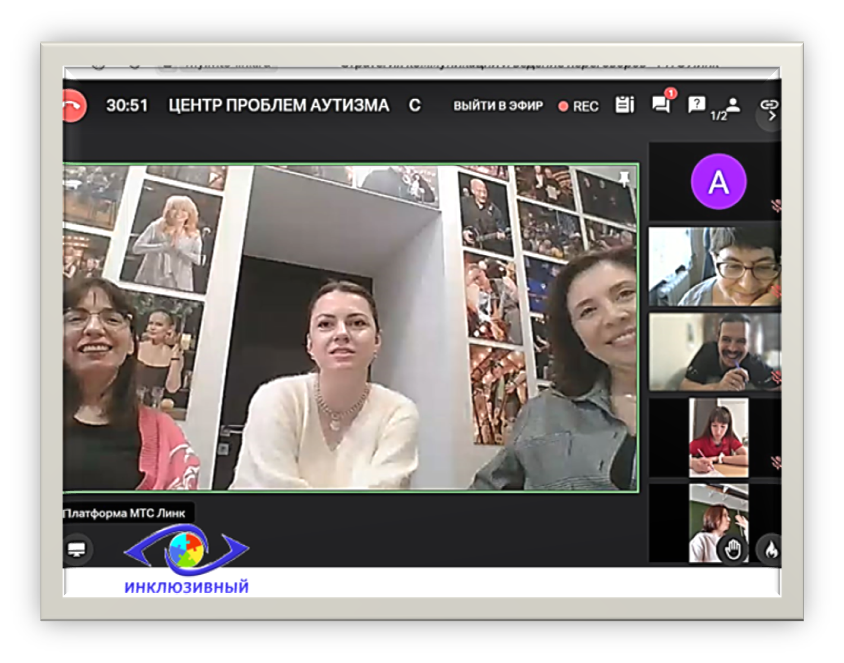This screenshot has height=663, width=844.
Task: Select the thumbnail of the person with glasses
Action: click(714, 267)
